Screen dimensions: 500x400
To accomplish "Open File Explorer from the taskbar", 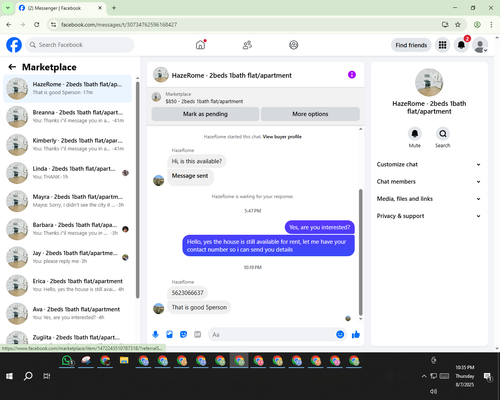I will (124, 361).
